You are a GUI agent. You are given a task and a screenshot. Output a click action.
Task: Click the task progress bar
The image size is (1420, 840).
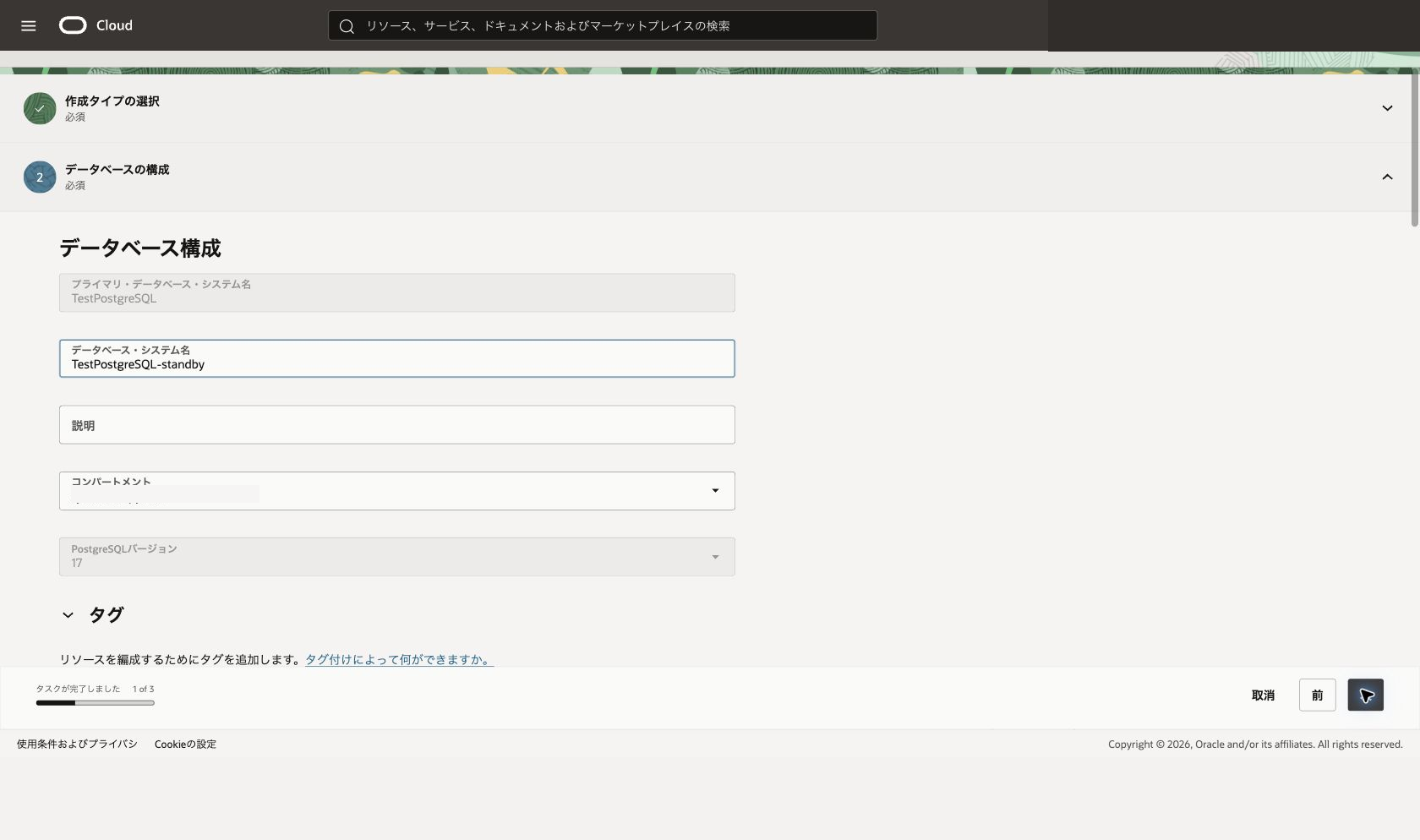pos(96,702)
